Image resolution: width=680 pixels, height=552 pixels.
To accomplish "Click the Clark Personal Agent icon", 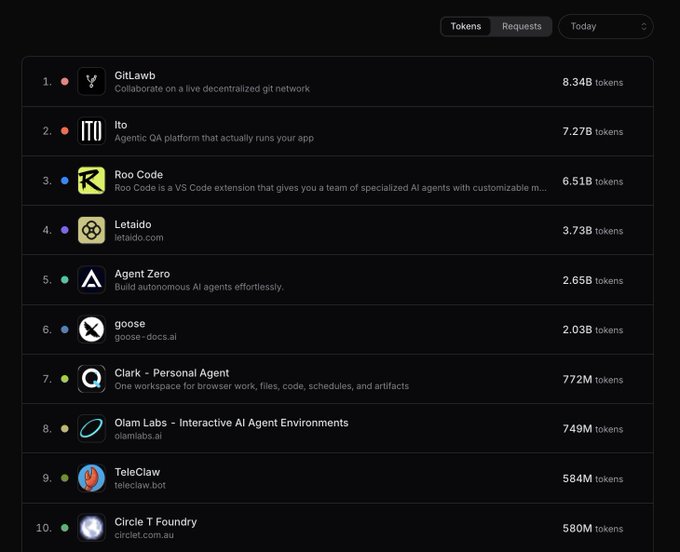I will tap(91, 379).
